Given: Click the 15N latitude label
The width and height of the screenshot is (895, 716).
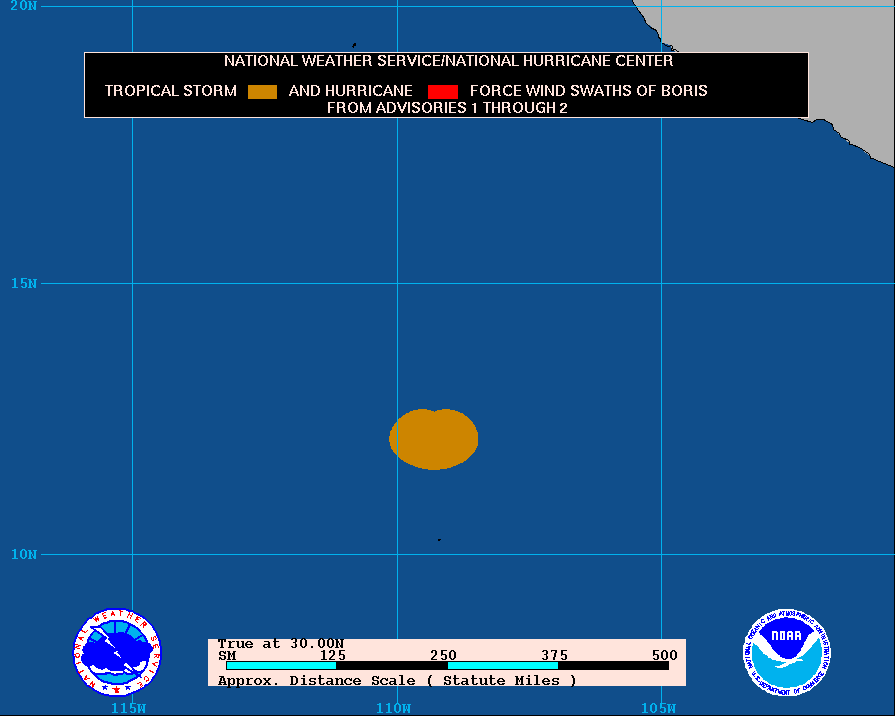Looking at the screenshot, I should pos(23,283).
